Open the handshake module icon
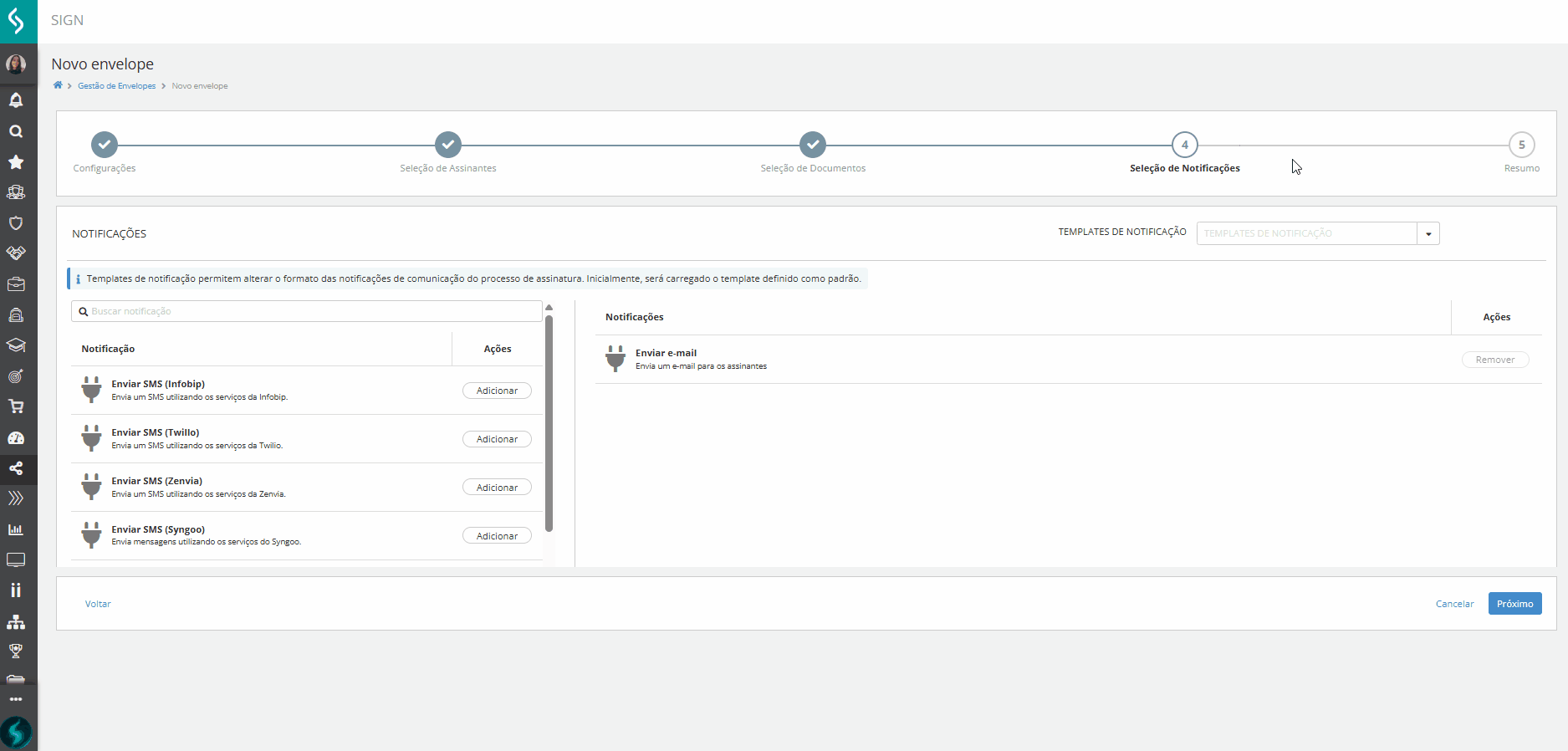 click(16, 253)
